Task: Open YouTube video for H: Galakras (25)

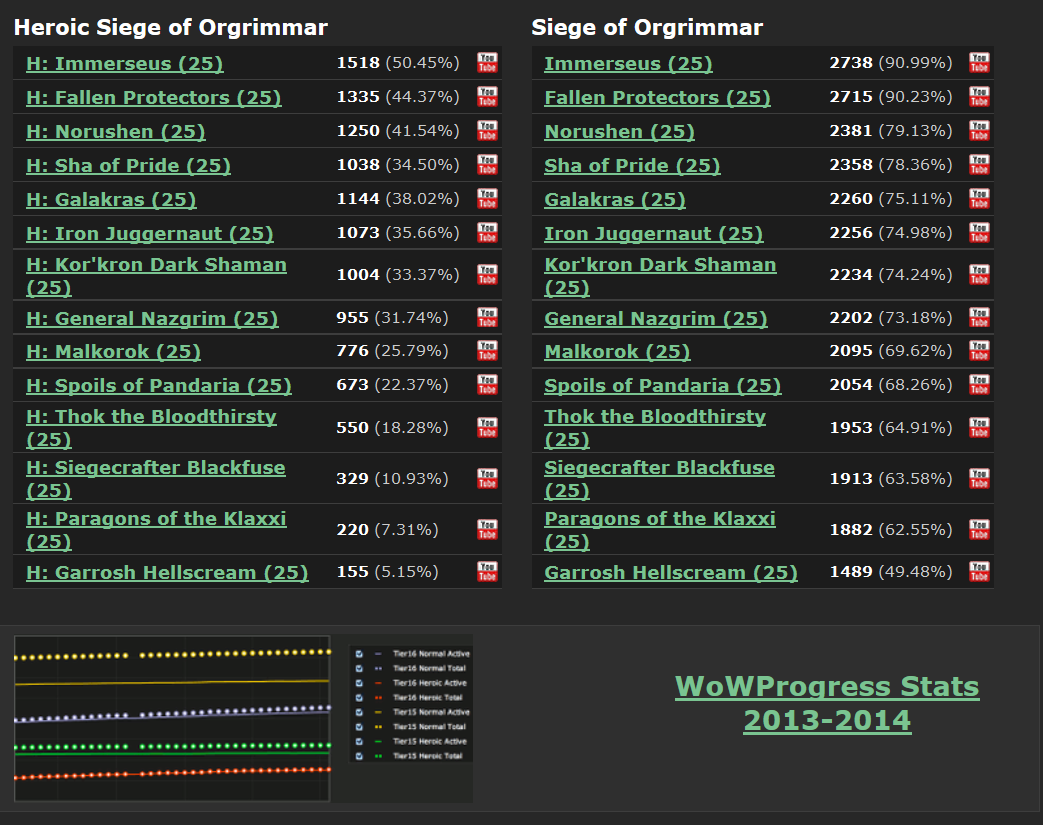Action: 488,199
